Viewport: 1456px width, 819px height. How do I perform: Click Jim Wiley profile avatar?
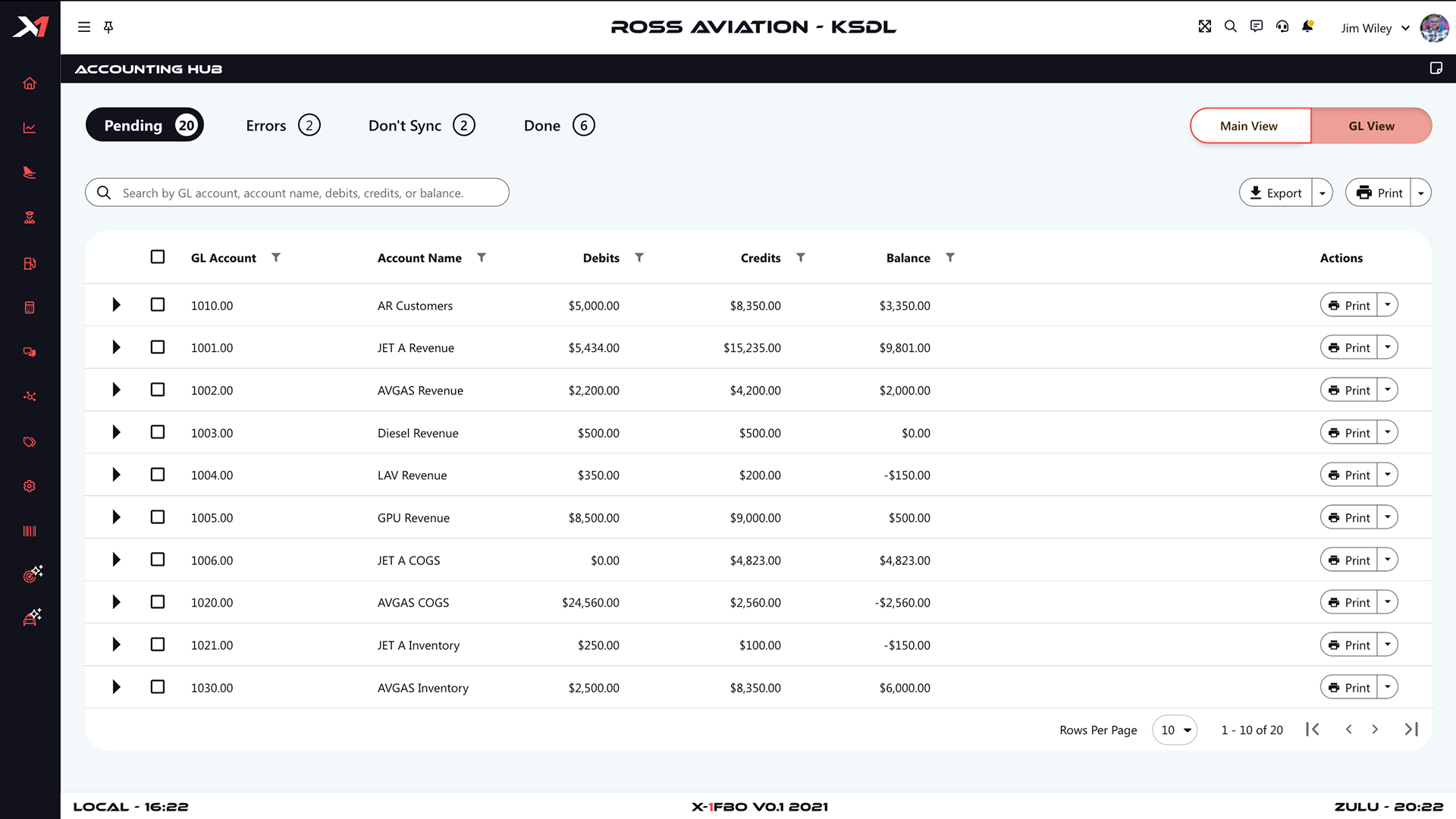click(1434, 27)
